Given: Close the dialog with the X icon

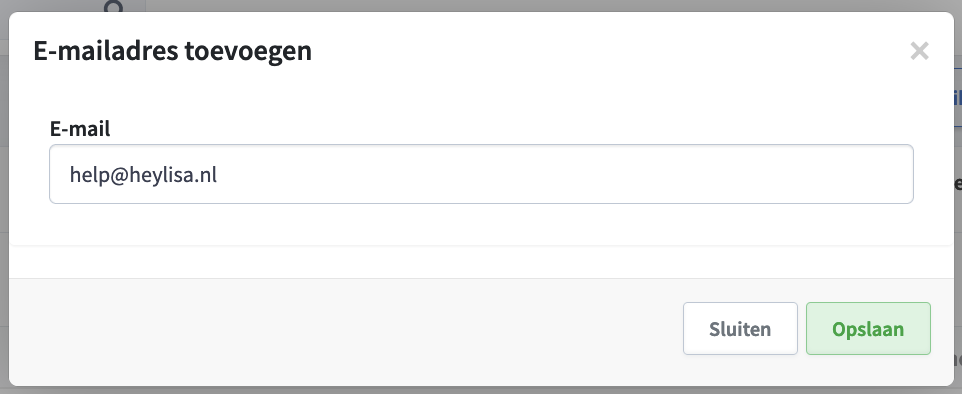Looking at the screenshot, I should point(919,51).
